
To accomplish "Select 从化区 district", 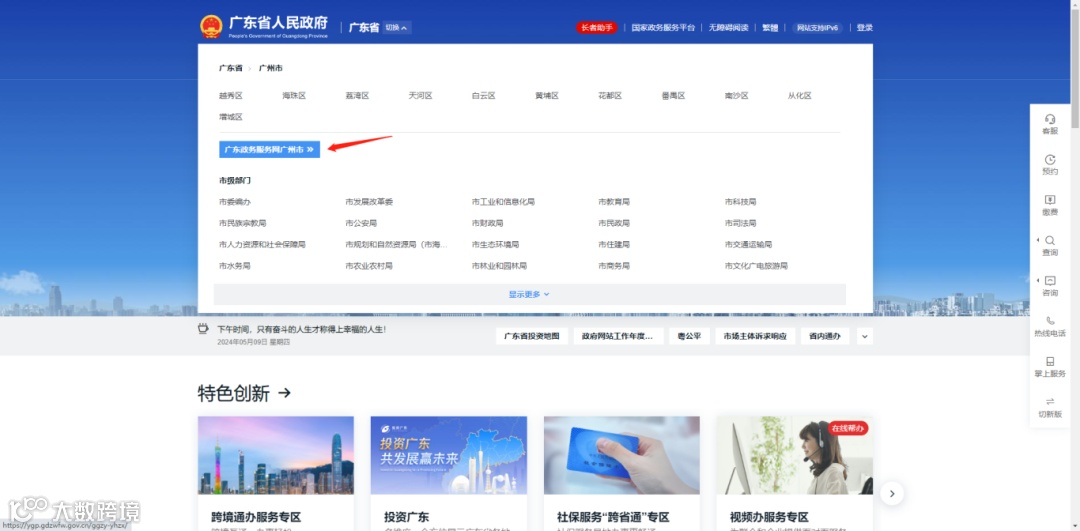I will coord(800,96).
